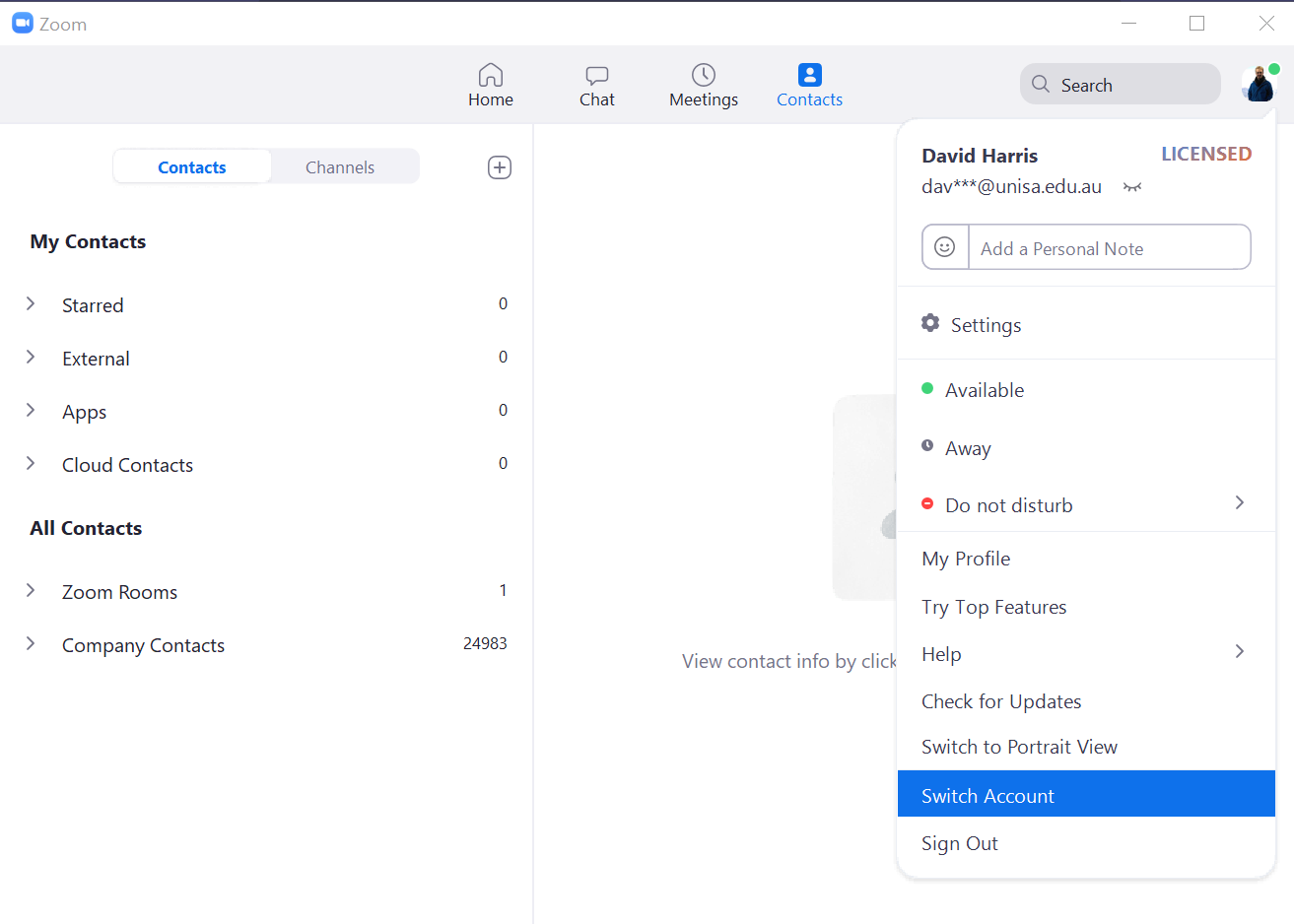The width and height of the screenshot is (1294, 924).
Task: Open the Meetings clock icon
Action: pyautogui.click(x=704, y=75)
